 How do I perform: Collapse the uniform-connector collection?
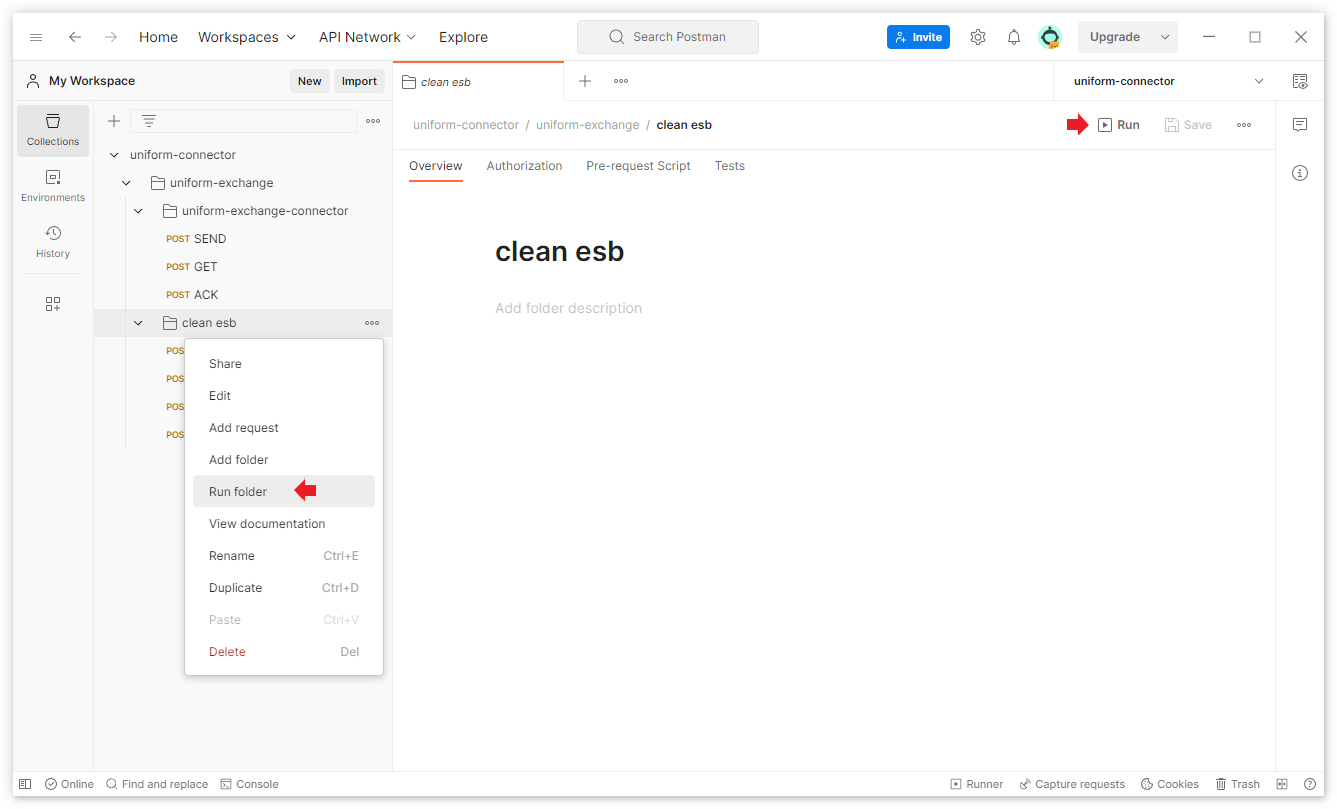114,155
